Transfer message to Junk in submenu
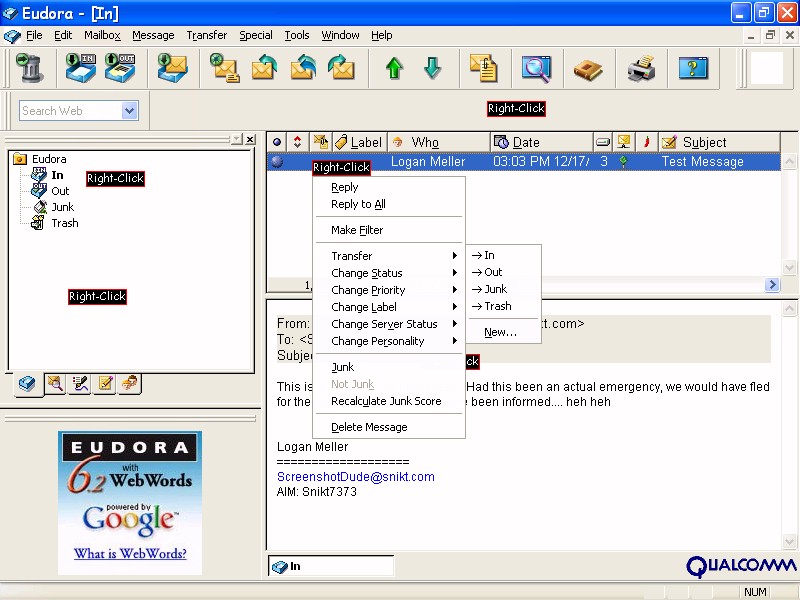Screen dimensions: 800x600 pos(504,289)
